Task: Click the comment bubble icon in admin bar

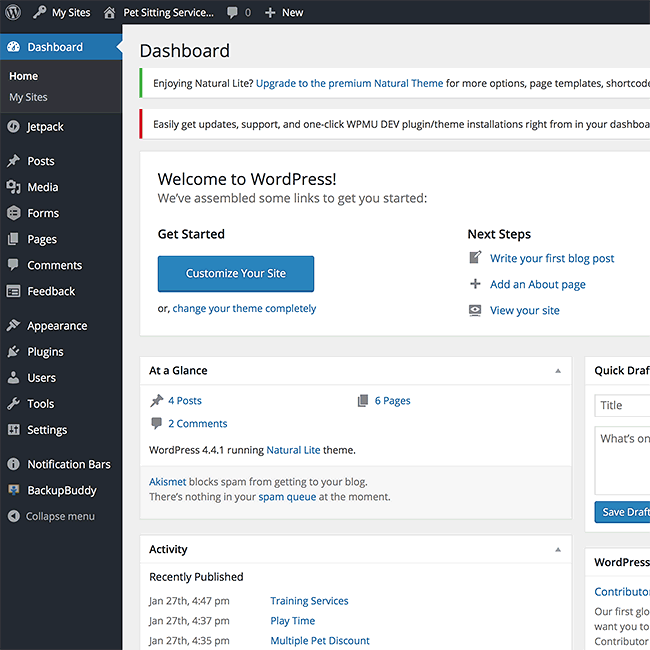Action: click(232, 12)
